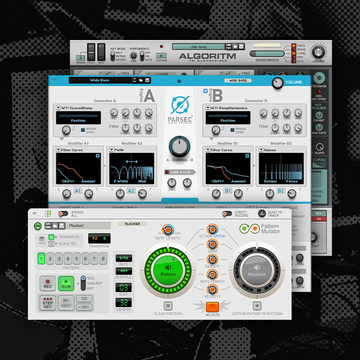Click the green RUN button
This screenshot has height=360, width=360.
(x=66, y=284)
